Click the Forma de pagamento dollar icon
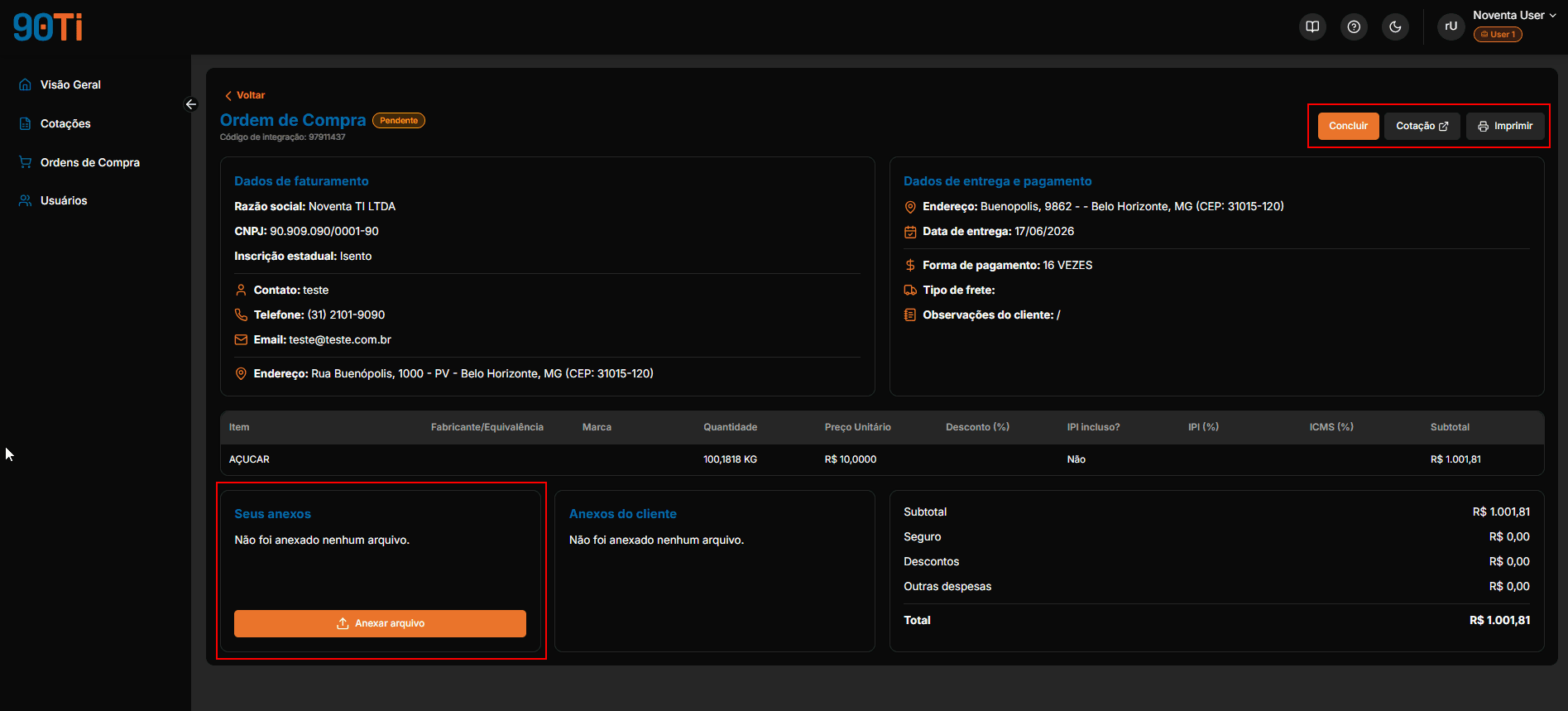This screenshot has height=711, width=1568. (910, 265)
